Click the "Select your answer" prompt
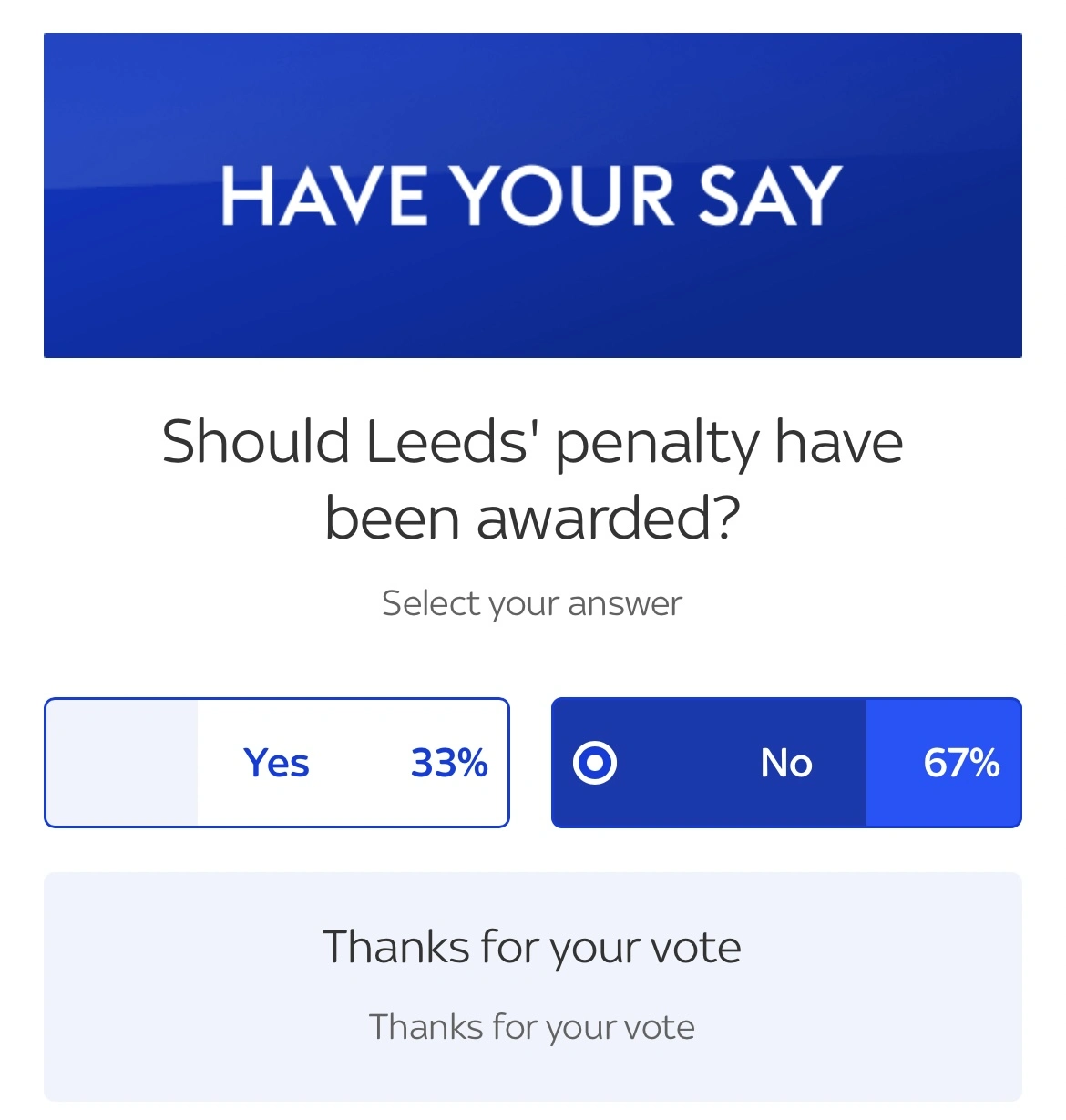Screen dimensions: 1066x1120 pyautogui.click(x=532, y=603)
